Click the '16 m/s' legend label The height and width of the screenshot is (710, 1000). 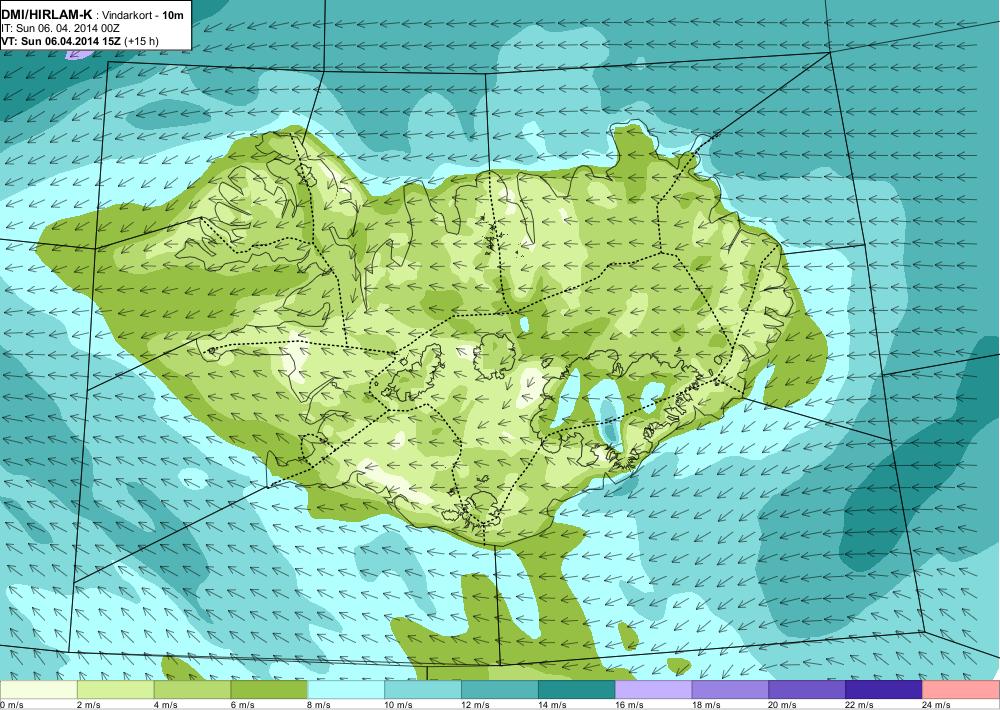[x=629, y=705]
